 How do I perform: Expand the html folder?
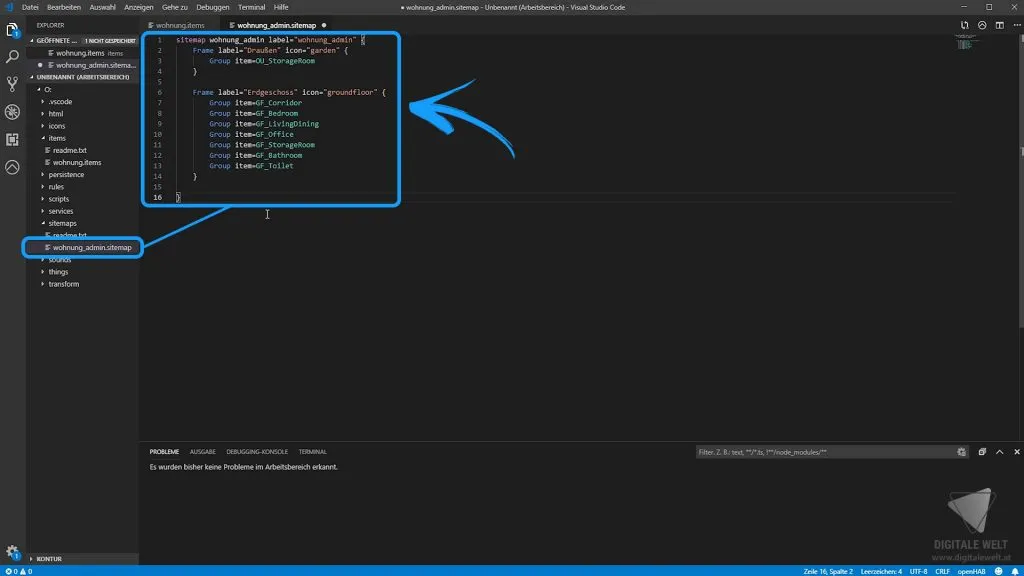tap(56, 114)
